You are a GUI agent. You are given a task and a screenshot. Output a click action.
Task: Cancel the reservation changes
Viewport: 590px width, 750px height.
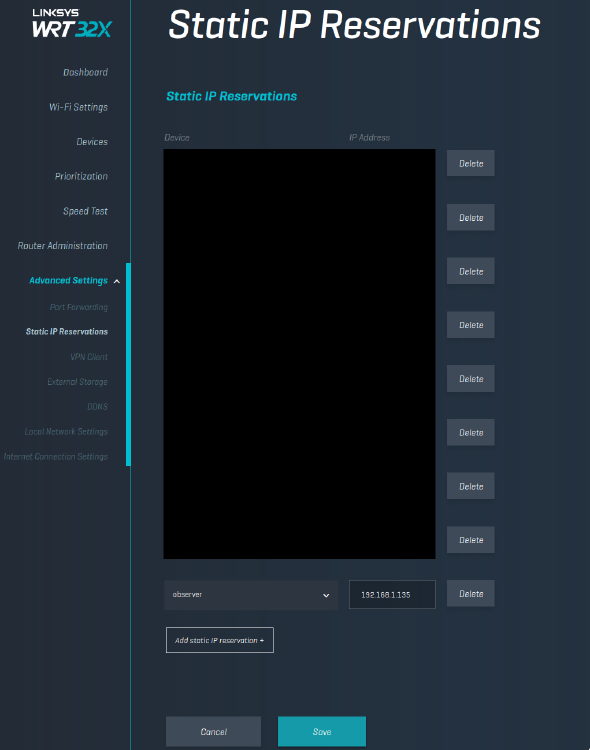pos(213,731)
